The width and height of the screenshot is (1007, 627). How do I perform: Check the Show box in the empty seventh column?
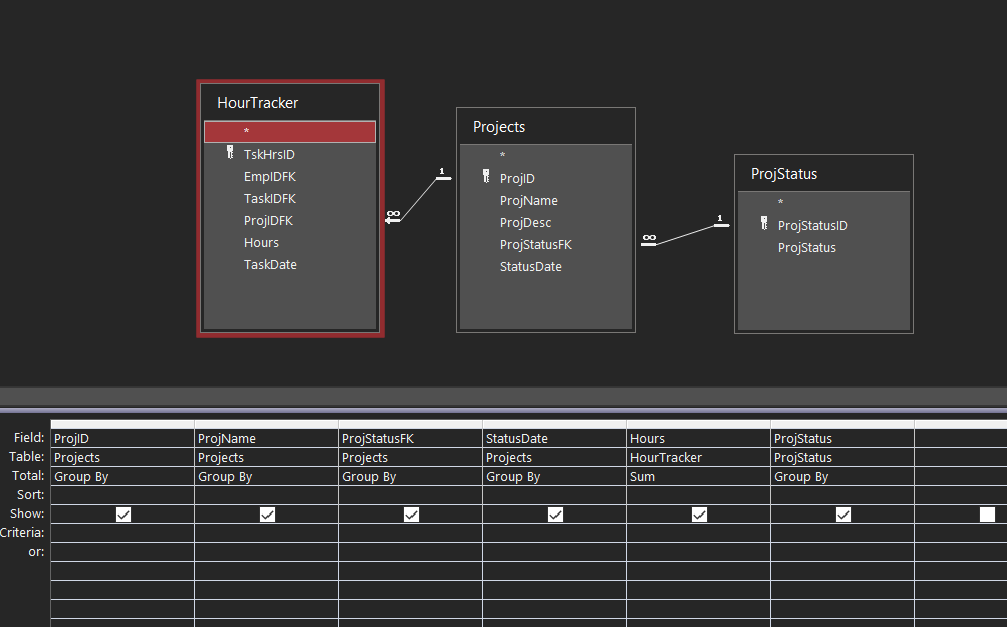coord(987,515)
